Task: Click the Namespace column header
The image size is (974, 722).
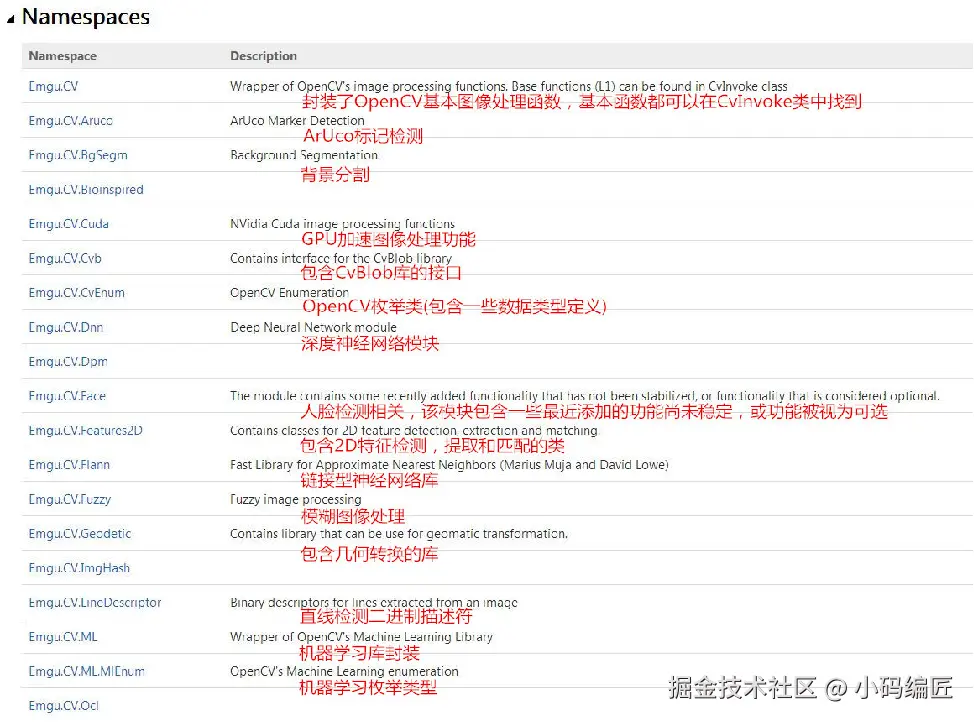Action: click(x=63, y=56)
